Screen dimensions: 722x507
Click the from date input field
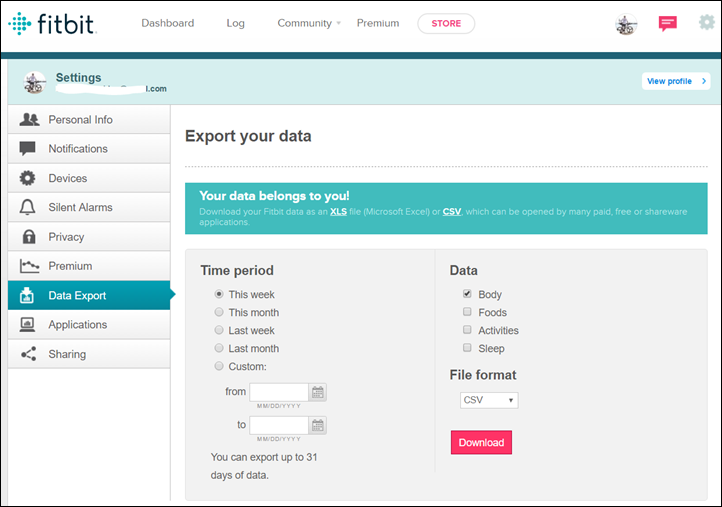pyautogui.click(x=279, y=393)
